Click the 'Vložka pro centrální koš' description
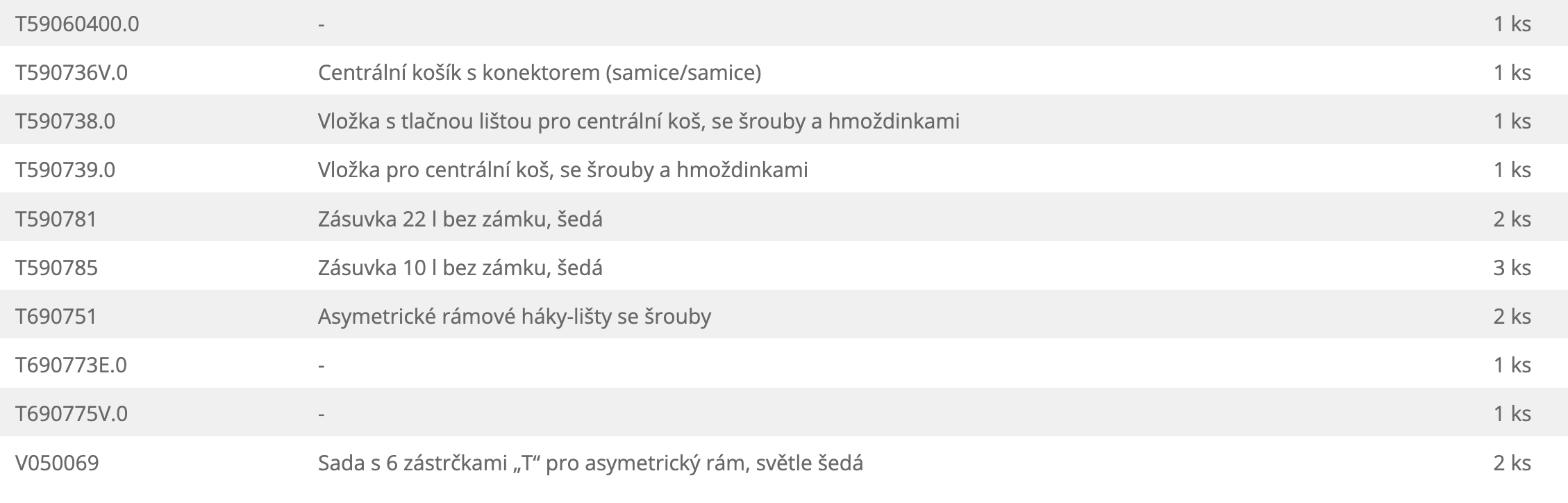Image resolution: width=1568 pixels, height=503 pixels. coord(562,170)
